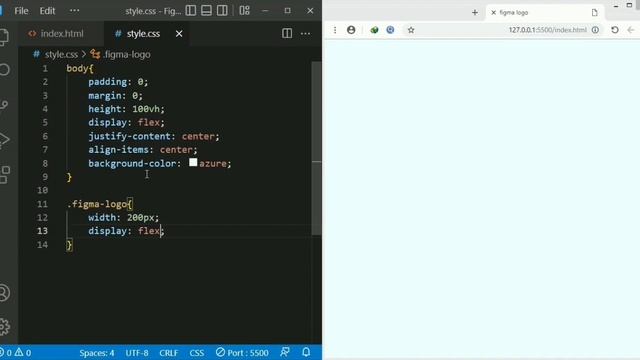
Task: Stop the Live Server on Port 5500
Action: (x=242, y=353)
